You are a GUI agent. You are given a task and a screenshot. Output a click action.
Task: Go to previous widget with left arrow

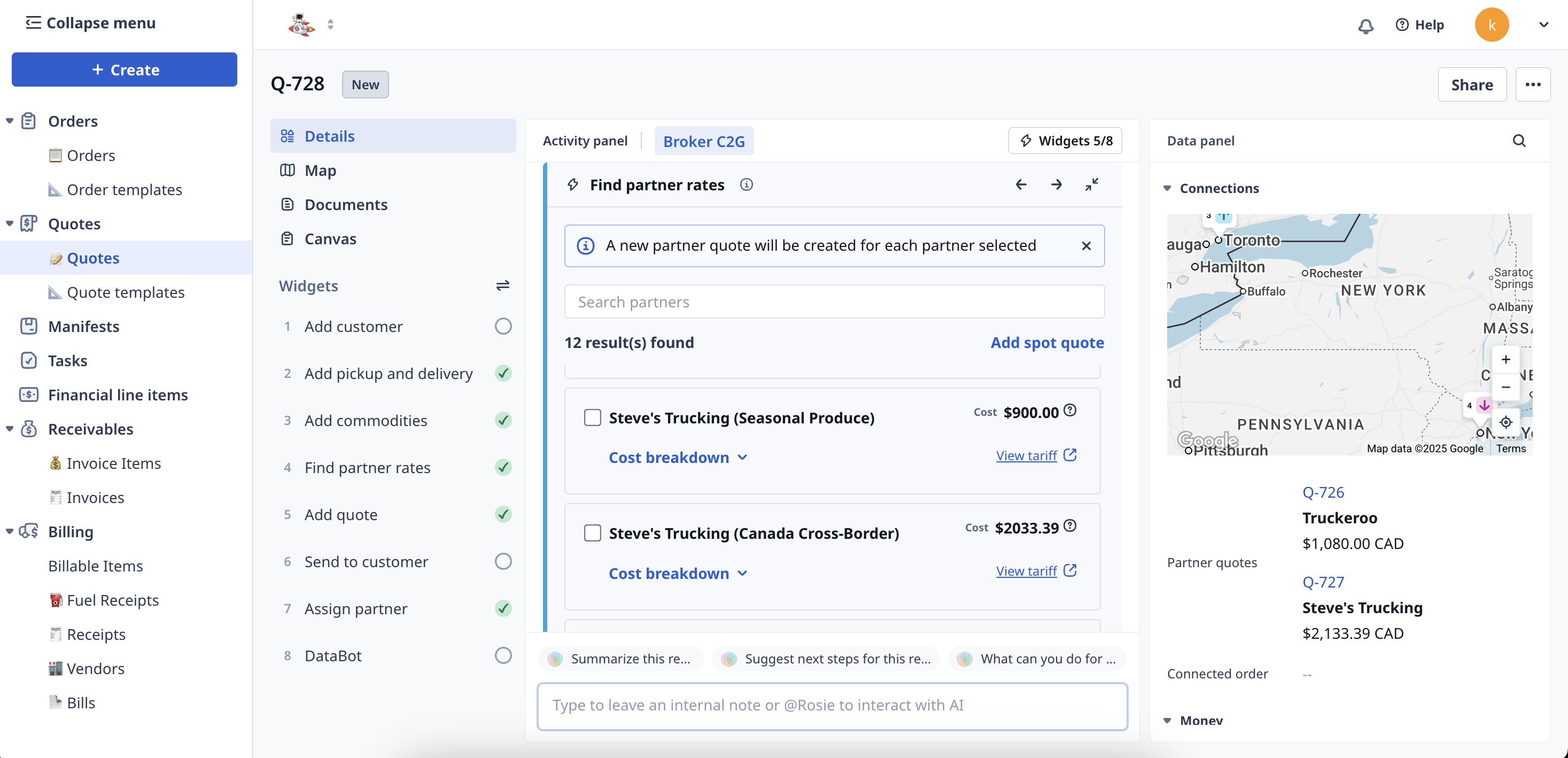tap(1021, 184)
